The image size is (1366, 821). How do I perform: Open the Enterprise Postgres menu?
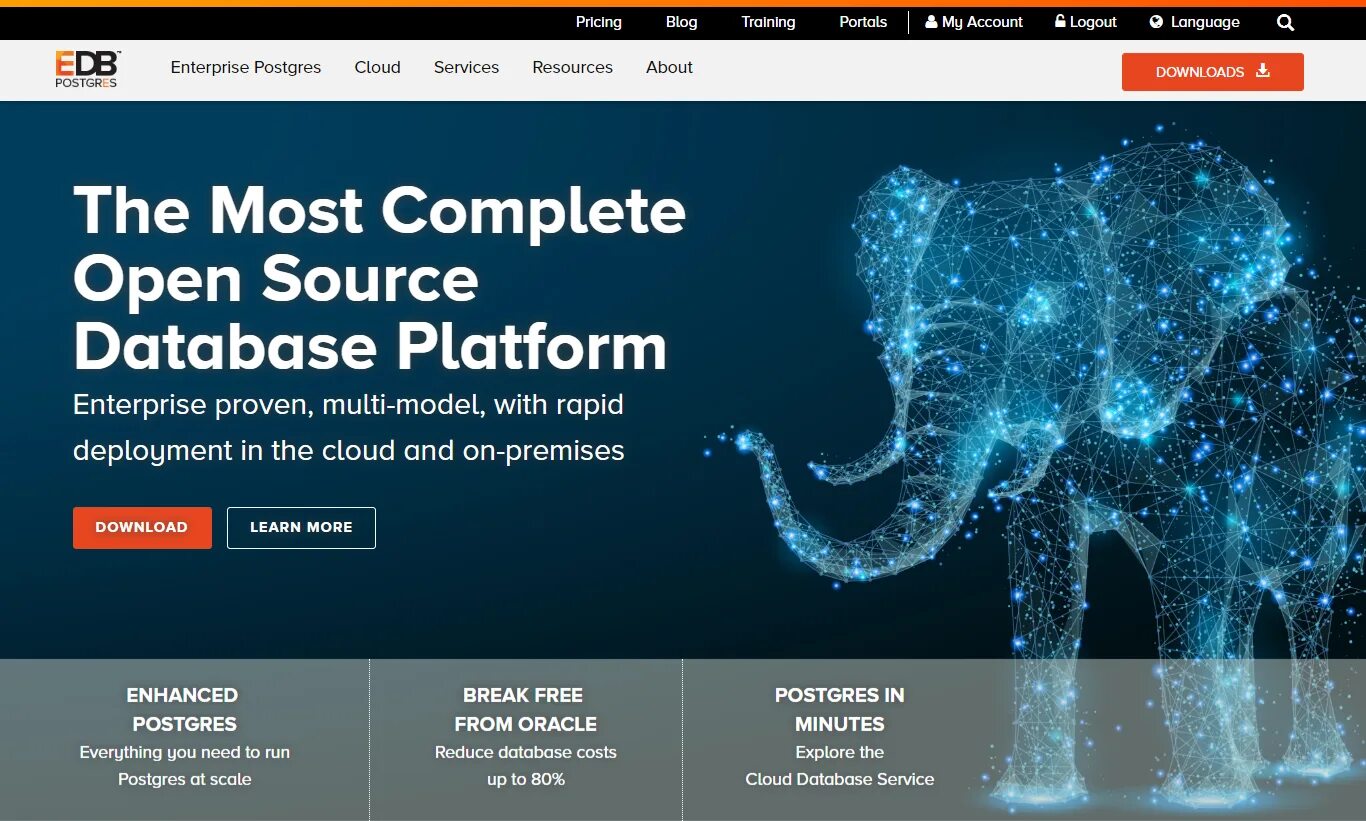[246, 67]
